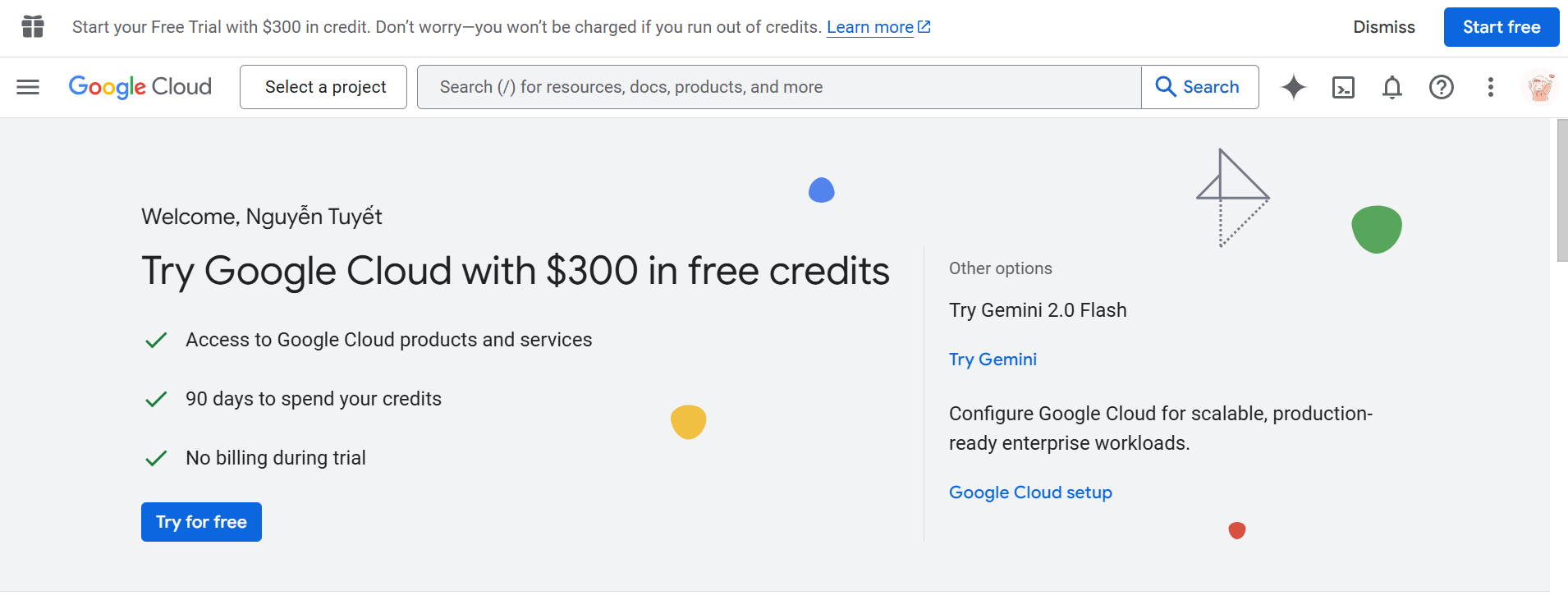Focus the resources search field
Image resolution: width=1568 pixels, height=609 pixels.
779,87
